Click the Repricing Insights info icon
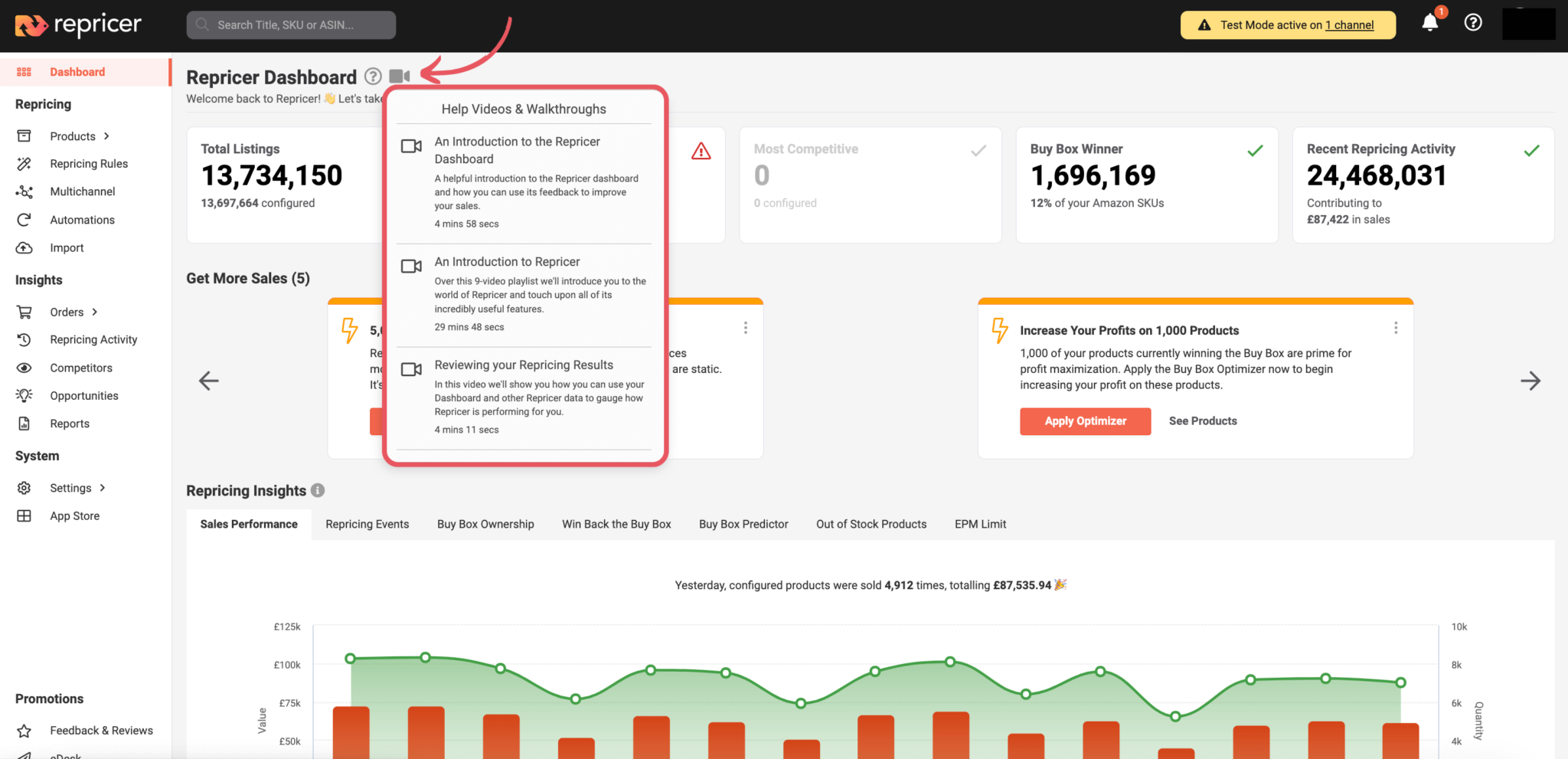 tap(318, 490)
